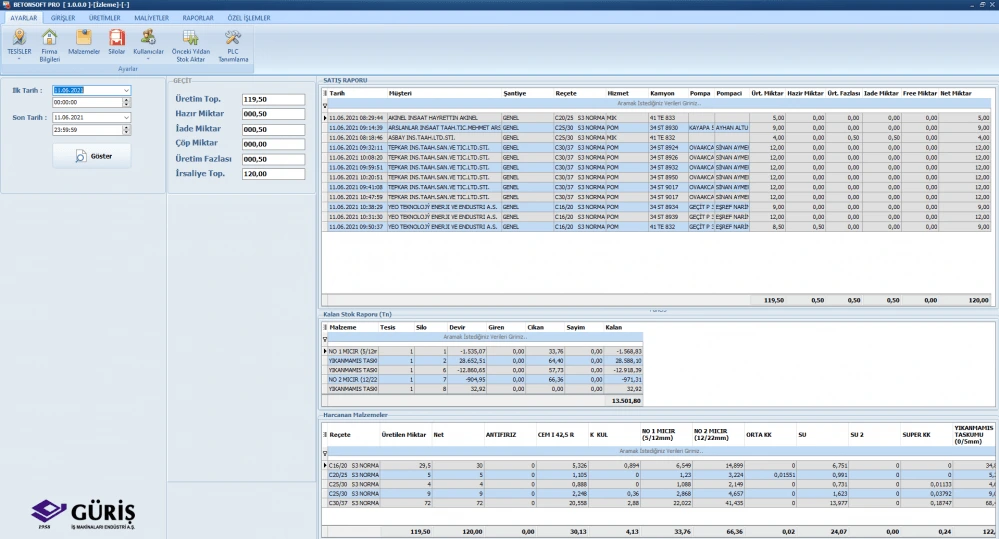The width and height of the screenshot is (999, 539).
Task: Open the Kullanıcılar users icon
Action: (x=148, y=37)
